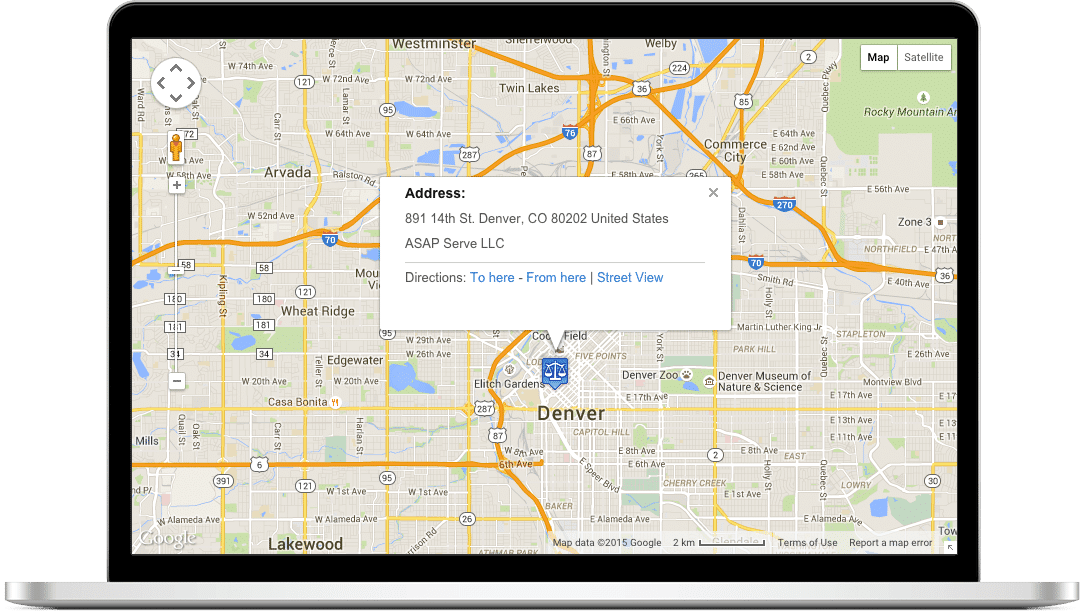
Task: Zoom in with the plus button
Action: tap(177, 185)
